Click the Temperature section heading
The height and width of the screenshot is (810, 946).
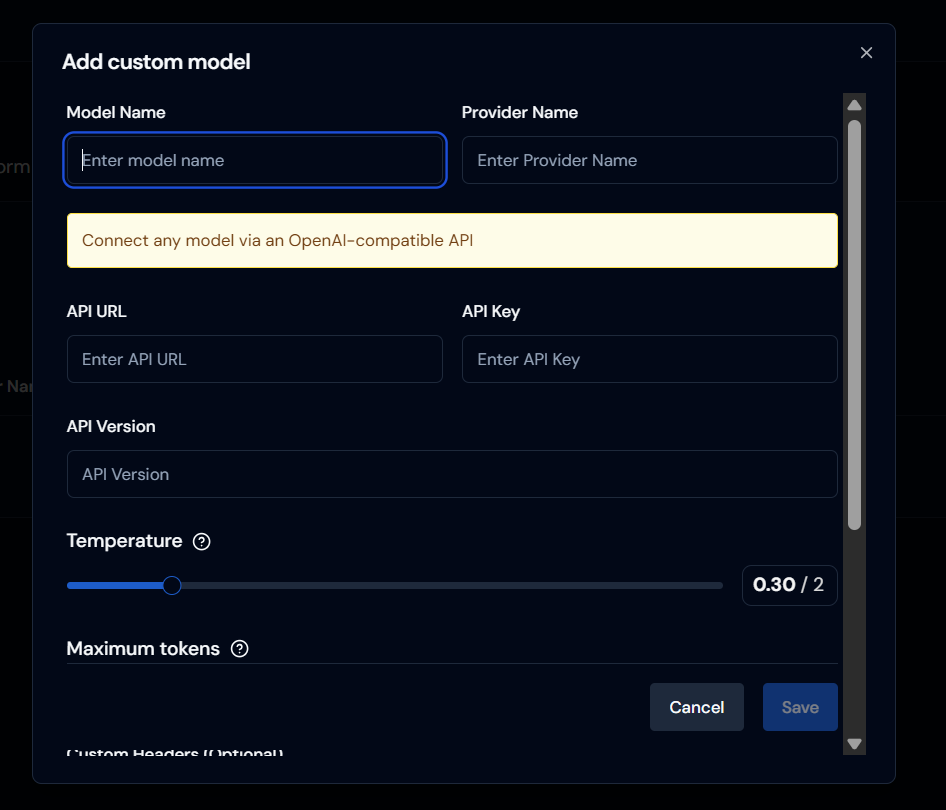(x=125, y=541)
